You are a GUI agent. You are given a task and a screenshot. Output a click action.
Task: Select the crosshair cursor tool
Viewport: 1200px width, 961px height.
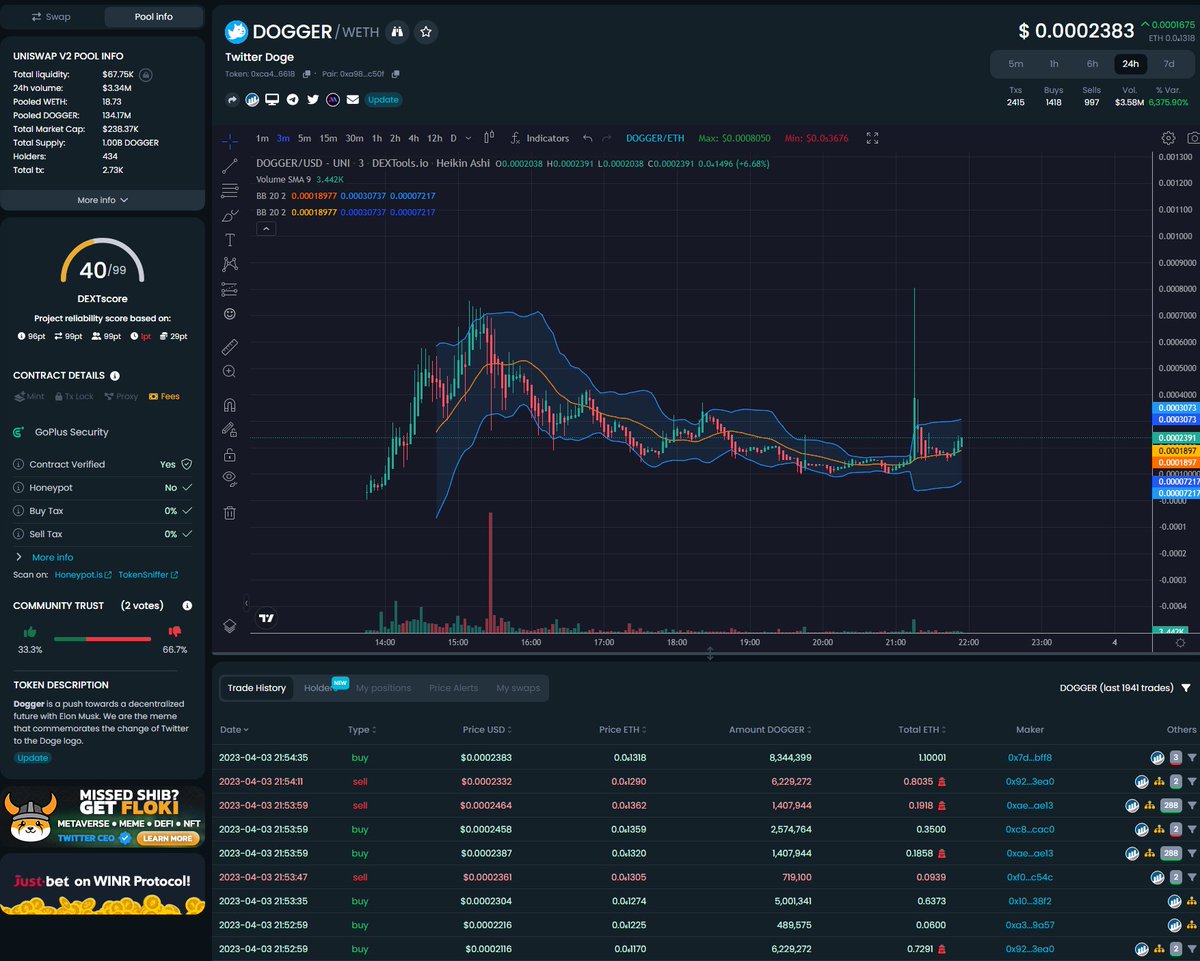pyautogui.click(x=230, y=141)
